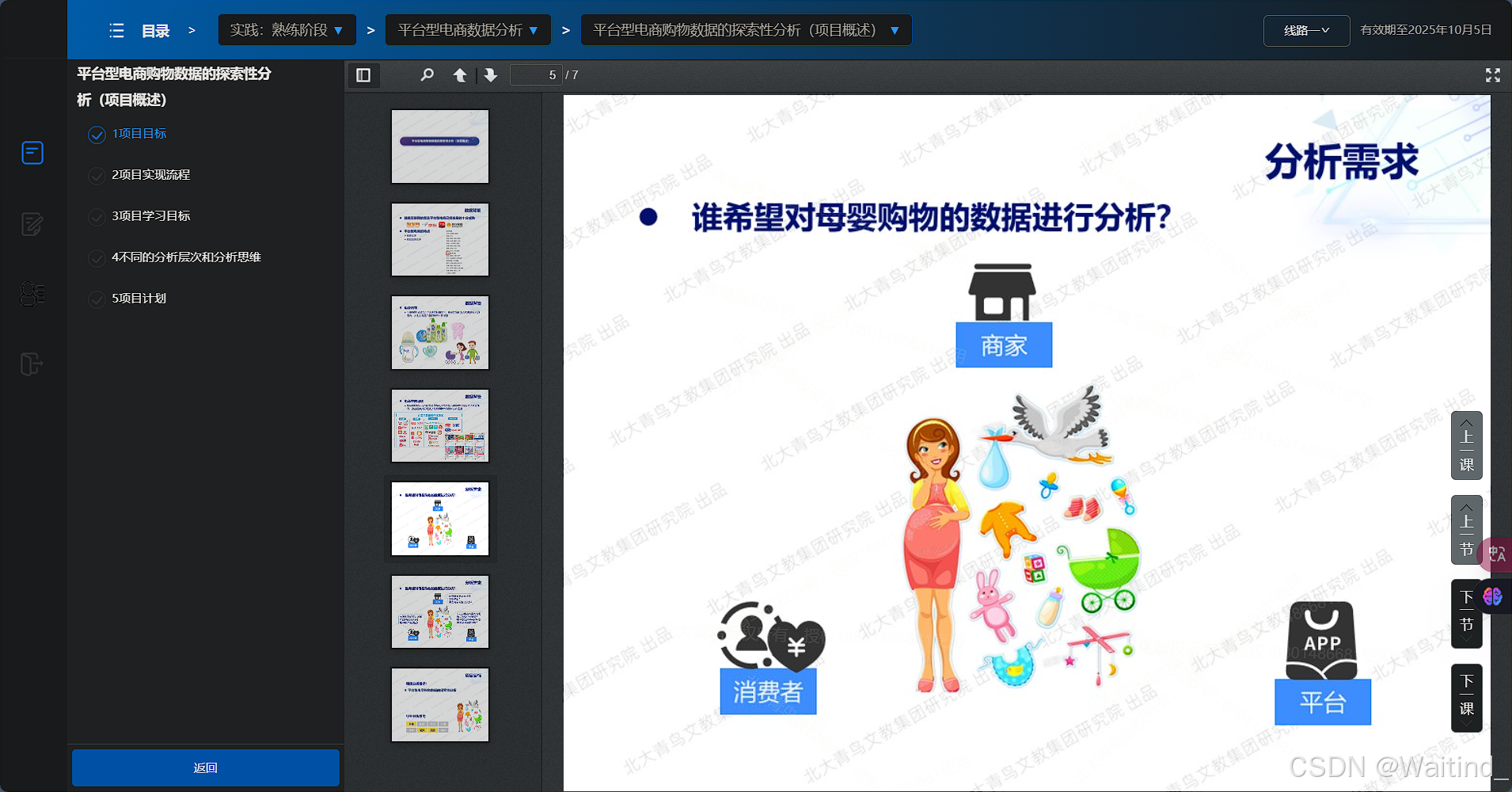The image size is (1512, 792).
Task: Click the exit icon in left sidebar
Action: 32,364
